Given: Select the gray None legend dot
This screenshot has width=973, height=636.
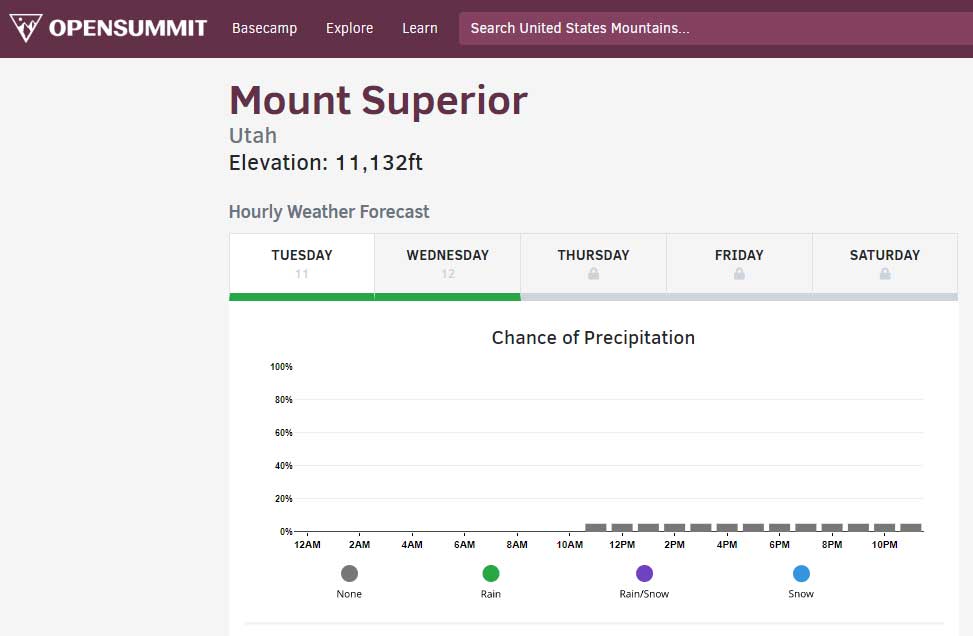Looking at the screenshot, I should click(x=349, y=574).
